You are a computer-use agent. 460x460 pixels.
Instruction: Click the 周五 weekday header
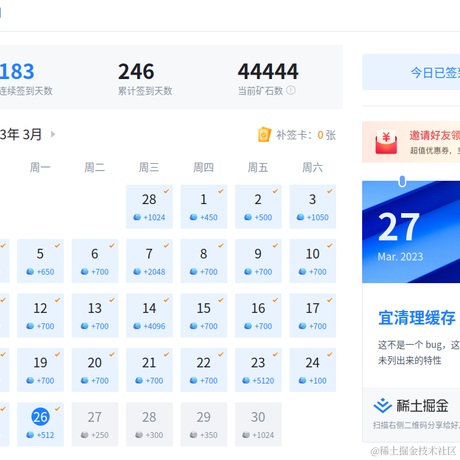pos(258,167)
